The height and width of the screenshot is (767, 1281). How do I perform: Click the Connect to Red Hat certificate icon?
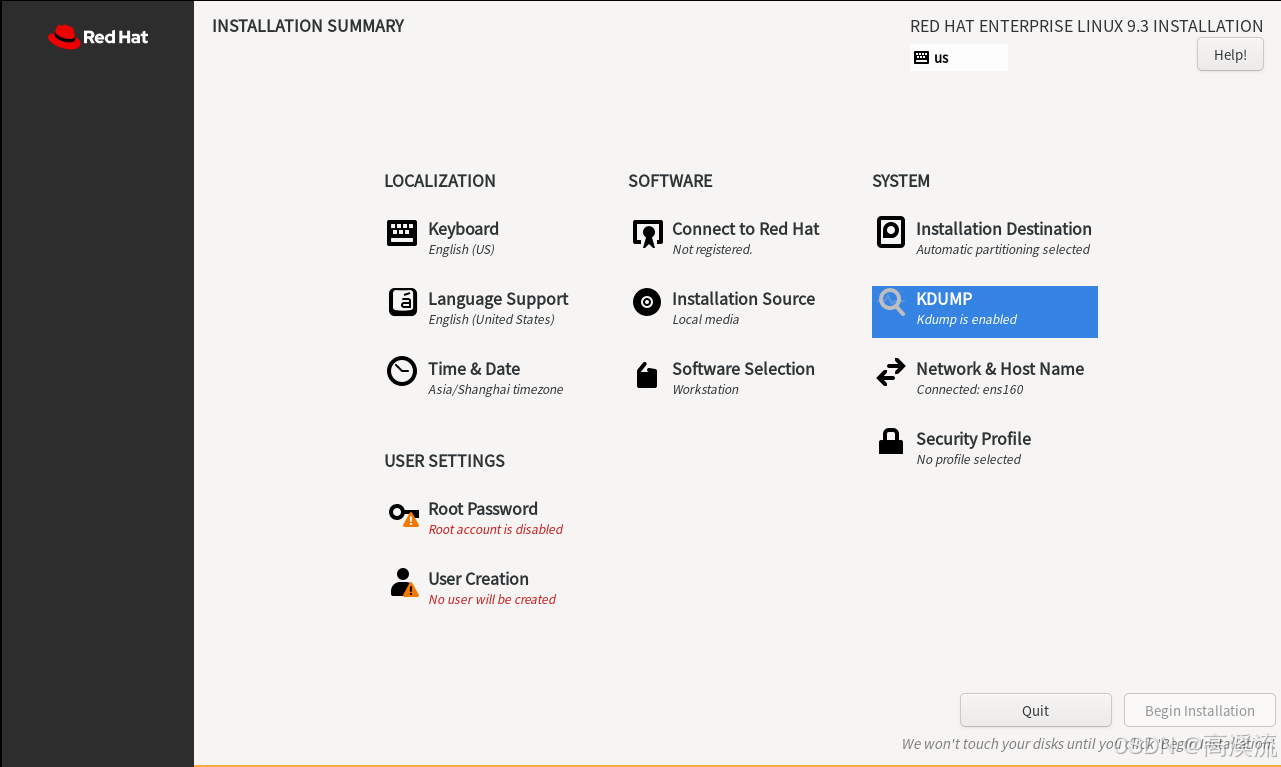pos(647,234)
